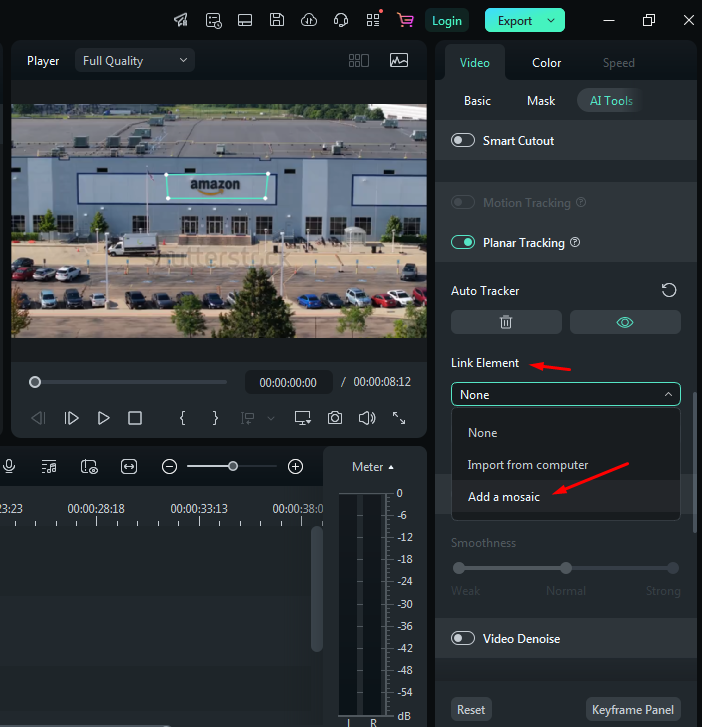The width and height of the screenshot is (702, 727).
Task: Open the Basic sub-tab
Action: pyautogui.click(x=477, y=101)
